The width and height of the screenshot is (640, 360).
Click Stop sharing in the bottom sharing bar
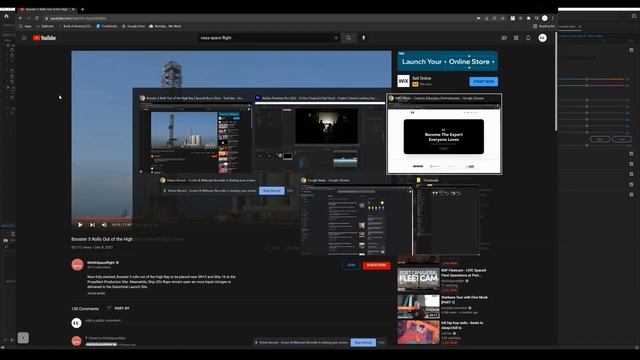(363, 342)
